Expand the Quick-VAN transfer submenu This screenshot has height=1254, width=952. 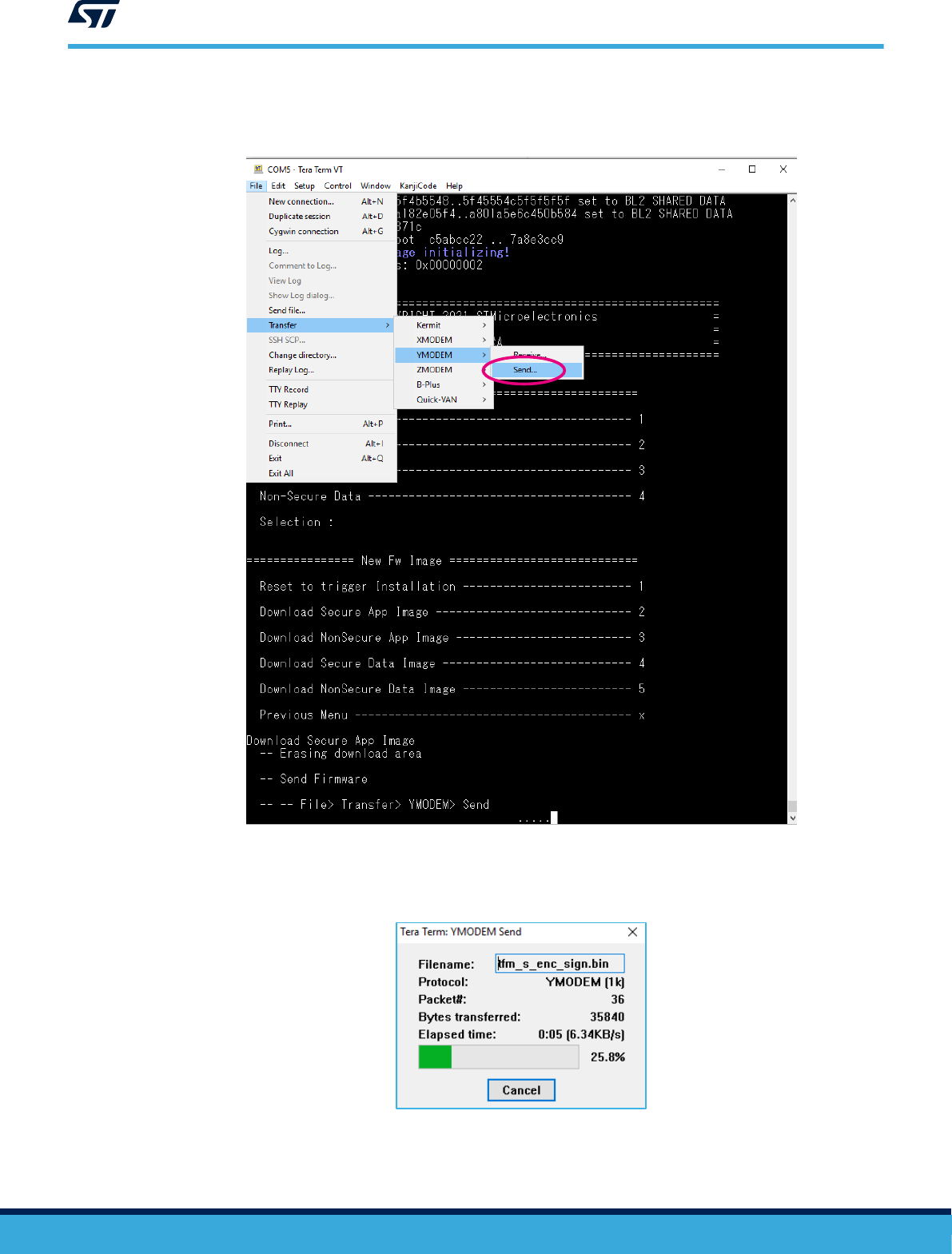point(444,400)
